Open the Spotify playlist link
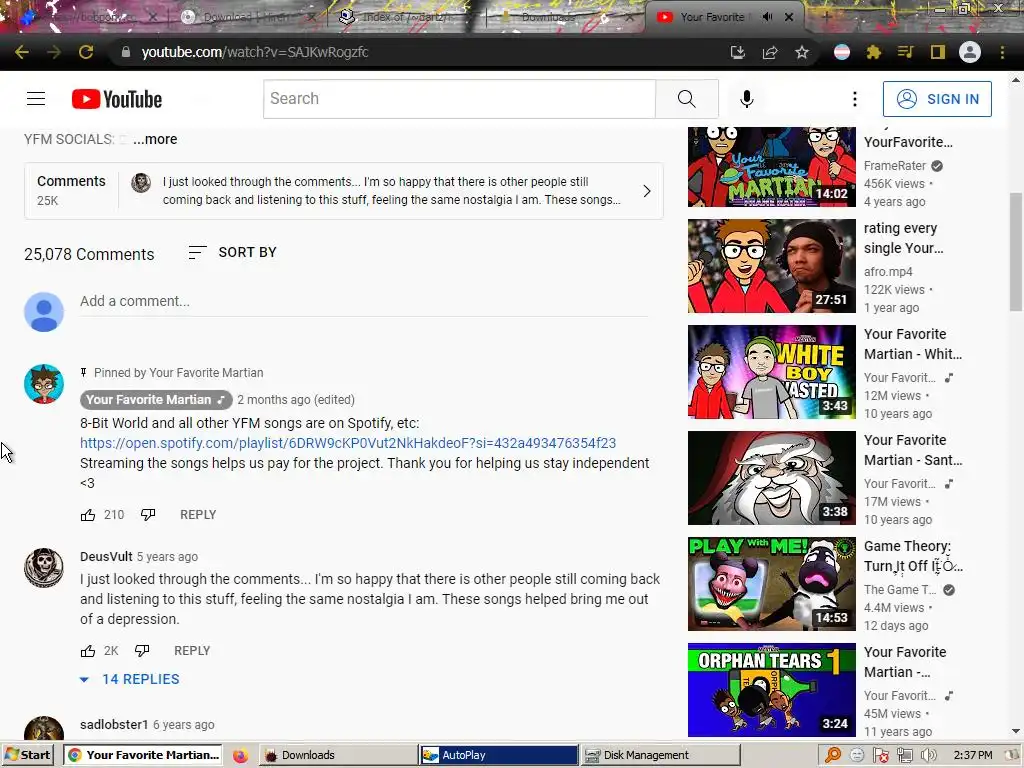The height and width of the screenshot is (768, 1024). pos(347,443)
